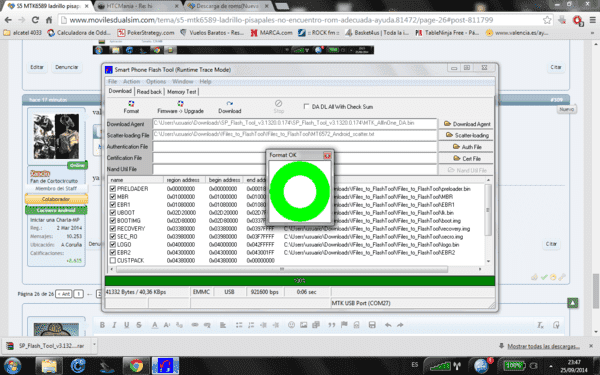Open Chrome home page icon
Screen dimensions: 600x375
(49, 20)
